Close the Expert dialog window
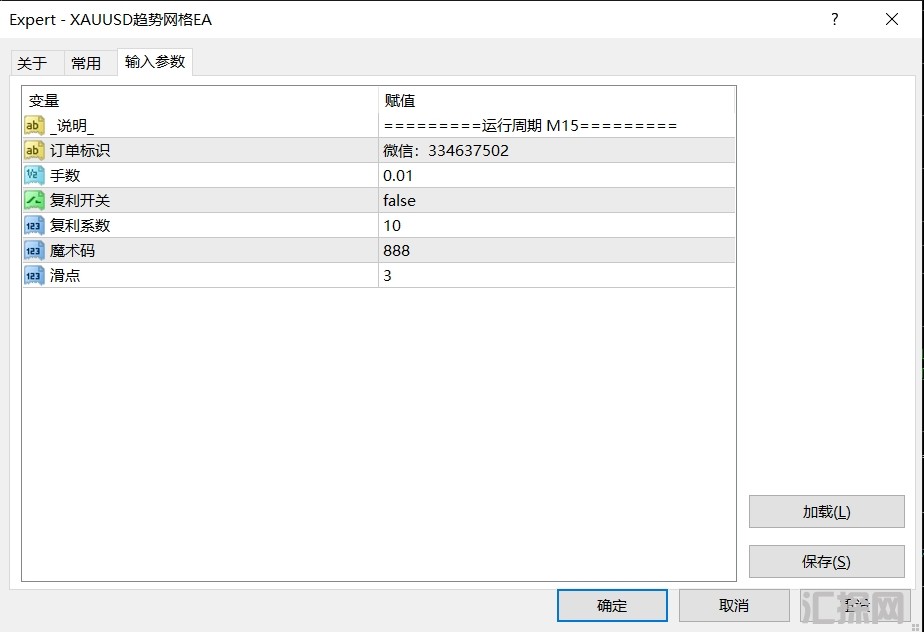 tap(892, 19)
